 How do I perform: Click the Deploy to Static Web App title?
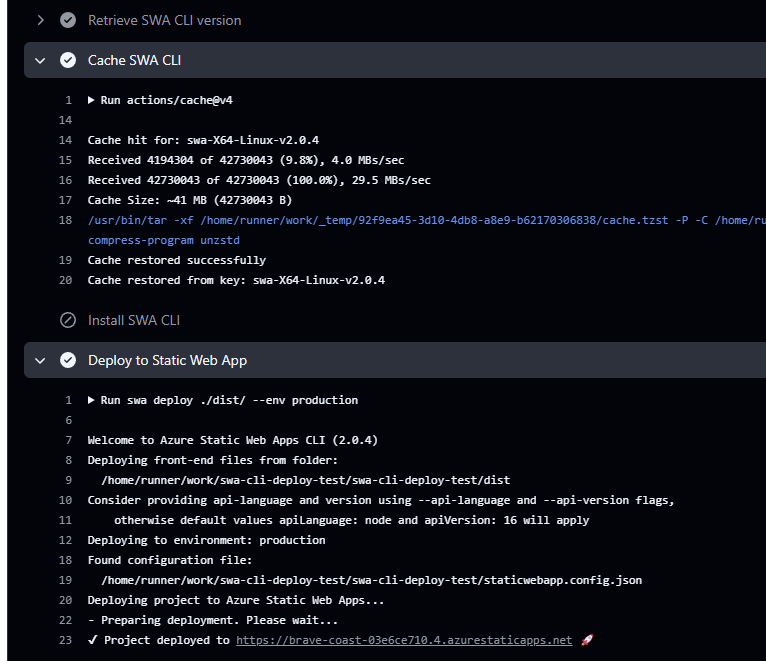point(168,361)
